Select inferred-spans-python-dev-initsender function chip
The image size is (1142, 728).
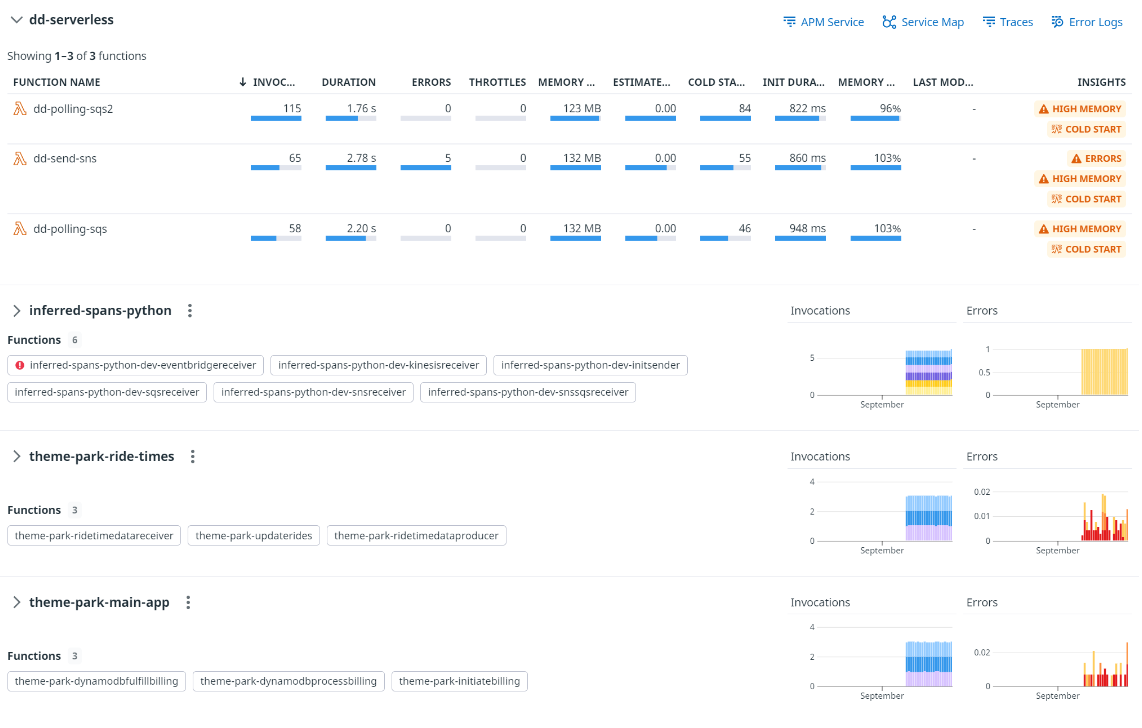(x=590, y=365)
